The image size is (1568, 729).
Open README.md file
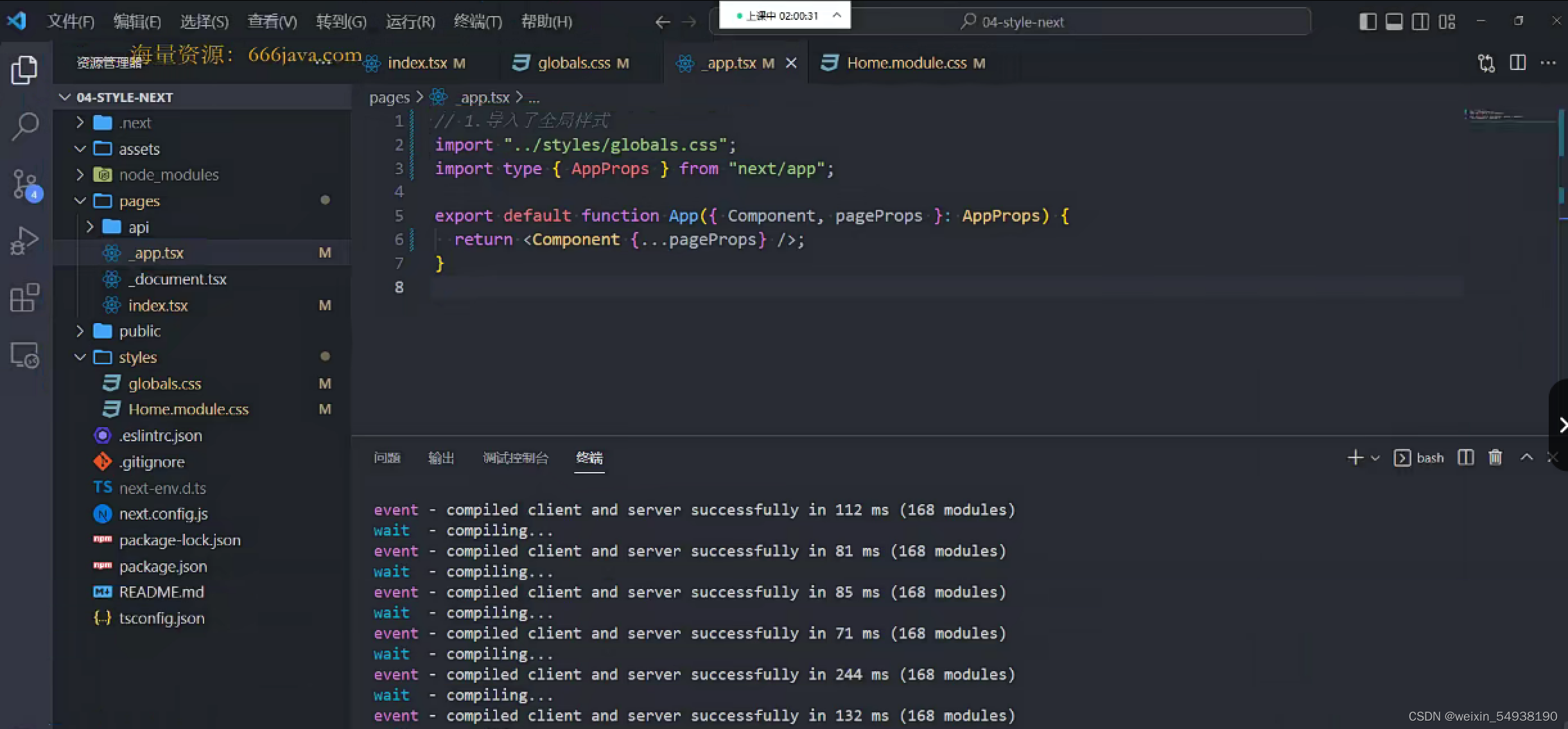[202, 592]
